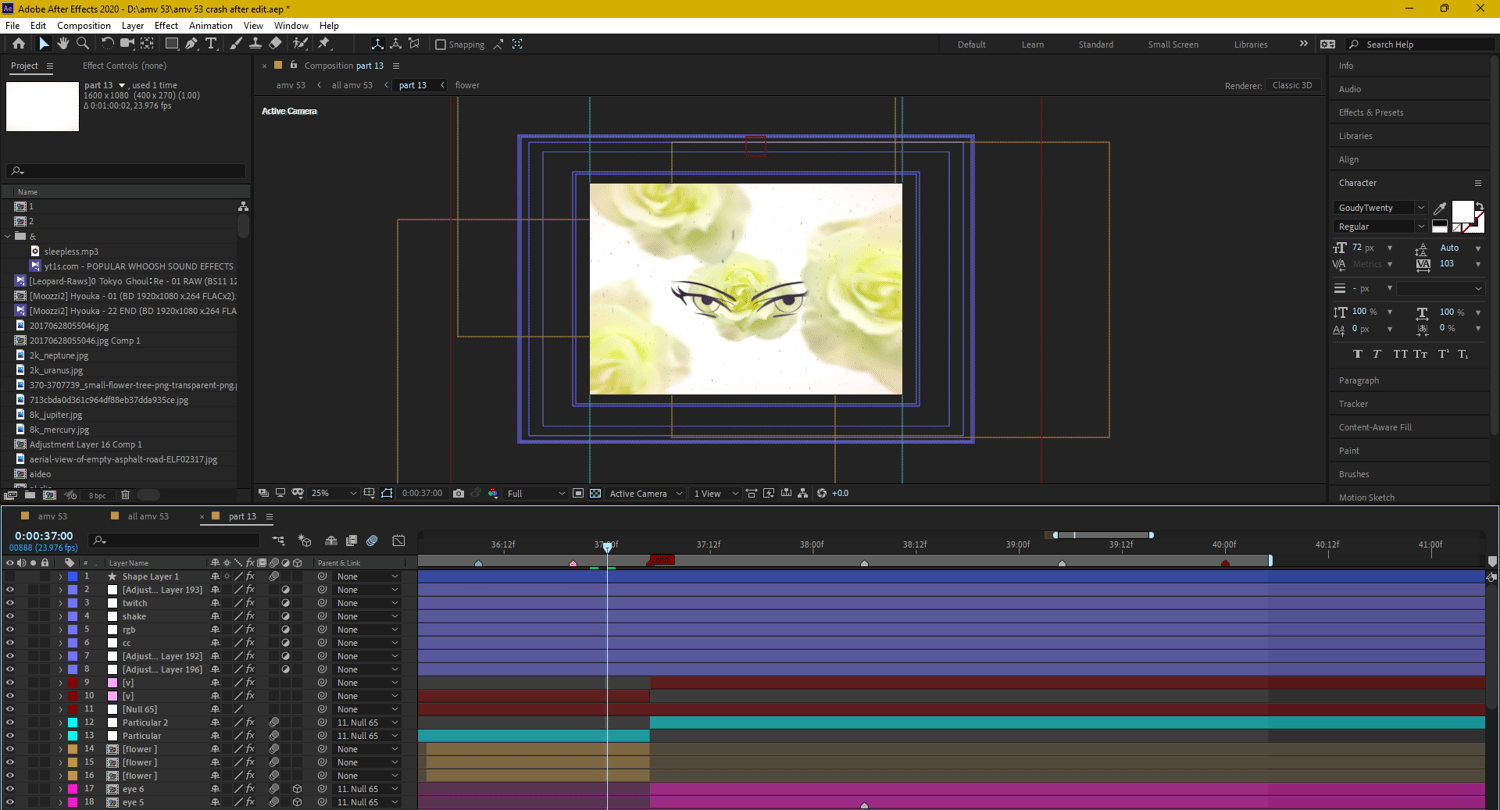Hide the twitch layer with eye icon
1500x810 pixels.
coord(10,603)
